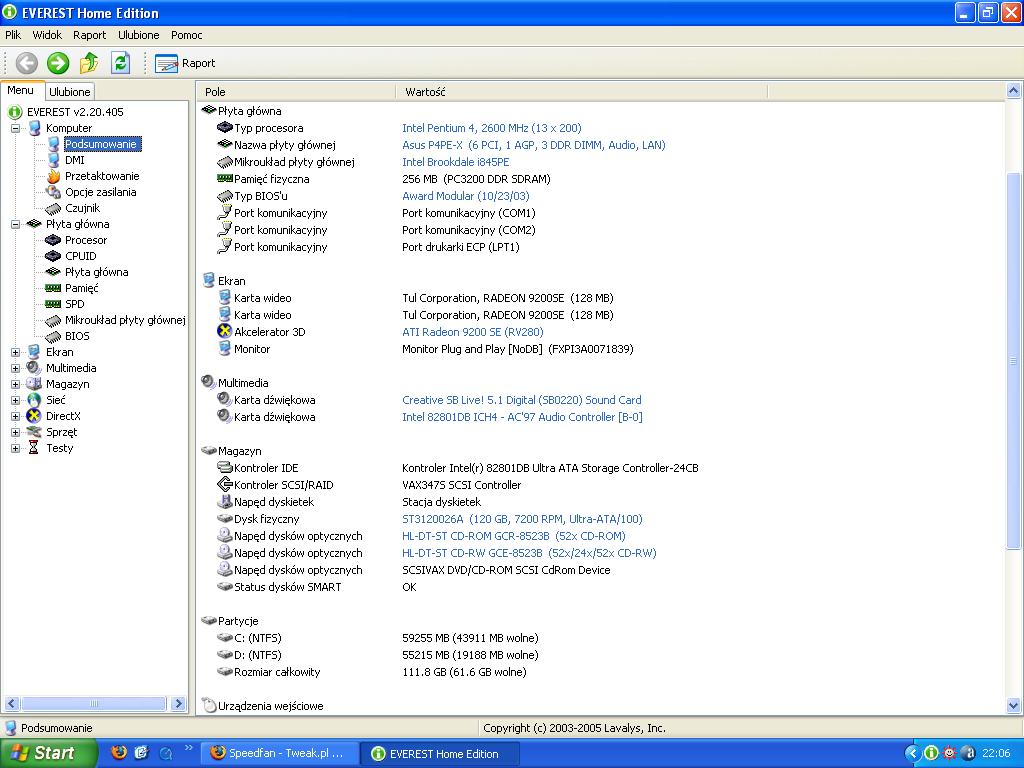Open Asus P4PE-X motherboard link
This screenshot has width=1024, height=768.
pyautogui.click(x=534, y=145)
